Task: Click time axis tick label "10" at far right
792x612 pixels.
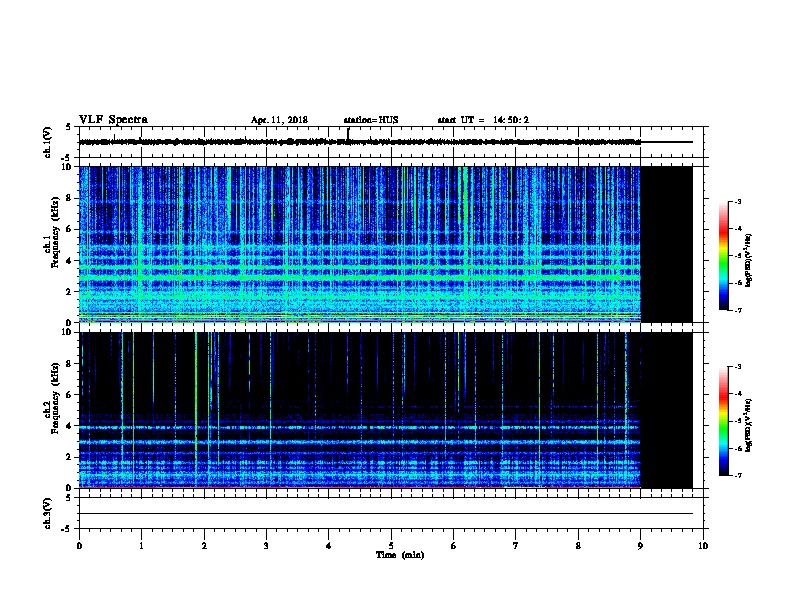Action: pyautogui.click(x=703, y=545)
